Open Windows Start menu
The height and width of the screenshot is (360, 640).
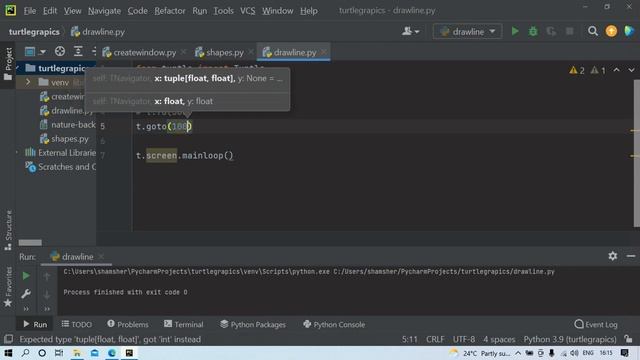(x=8, y=353)
